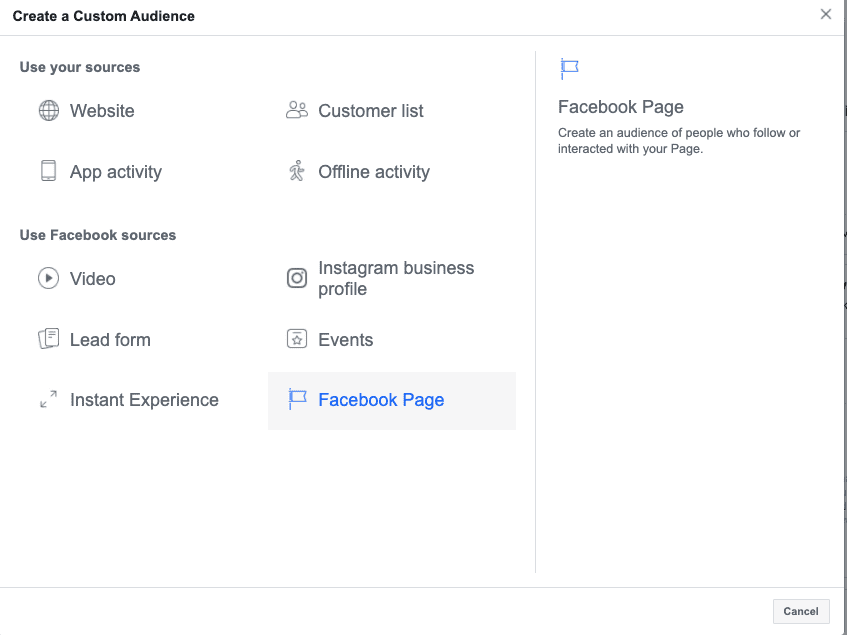Click the star calendar Events icon
Image resolution: width=847 pixels, height=635 pixels.
(x=296, y=339)
